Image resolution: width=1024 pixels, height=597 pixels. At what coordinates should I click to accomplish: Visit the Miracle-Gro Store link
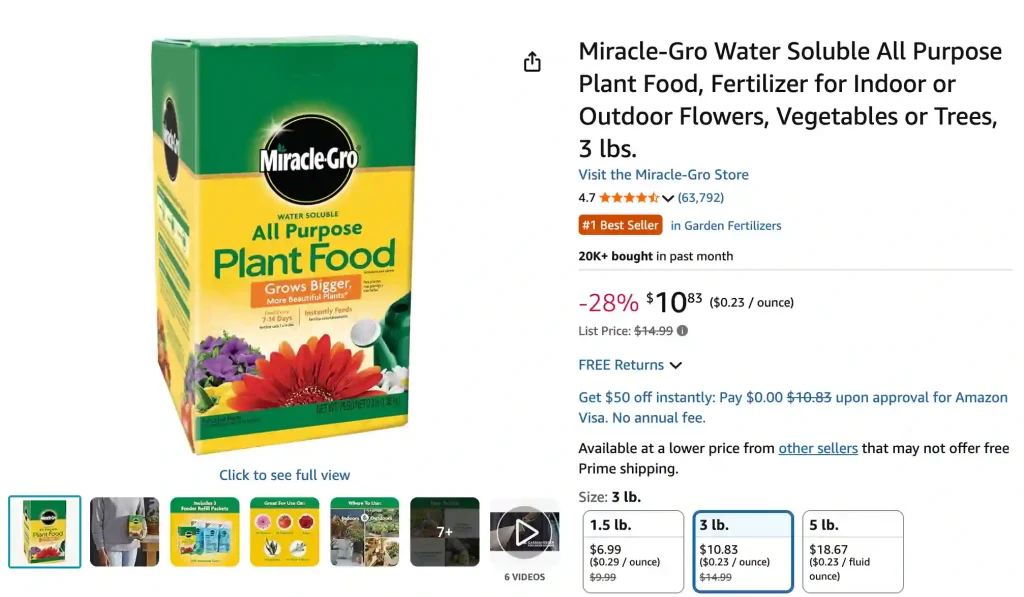click(x=663, y=174)
